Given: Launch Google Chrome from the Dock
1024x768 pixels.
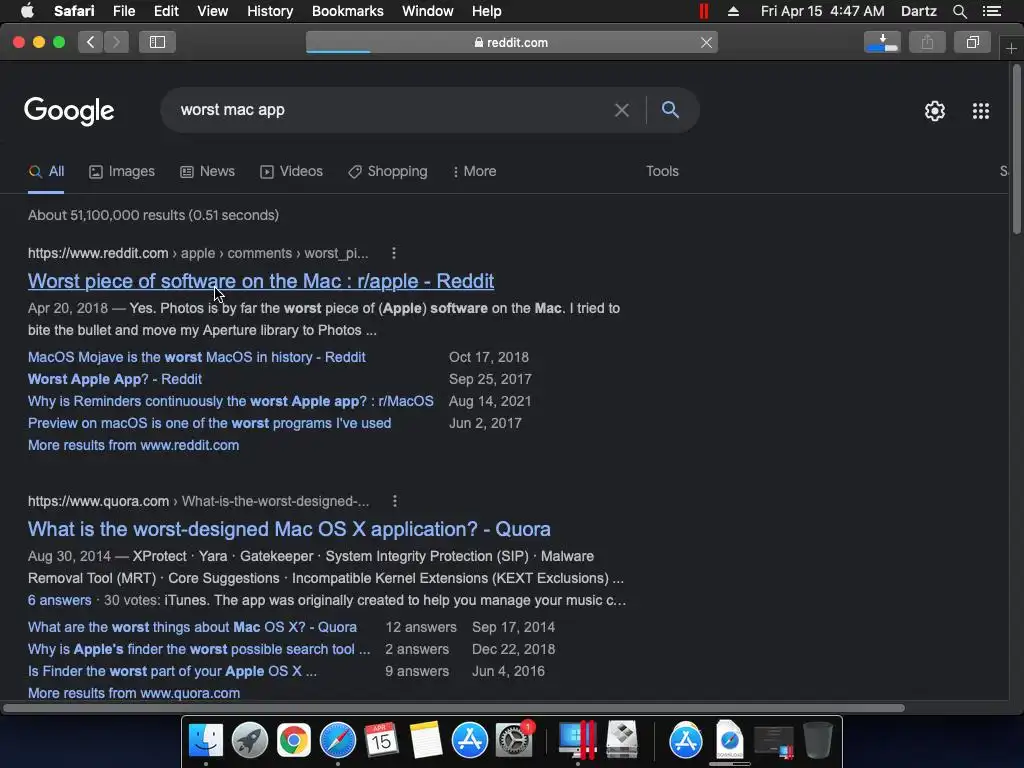Looking at the screenshot, I should pyautogui.click(x=293, y=740).
